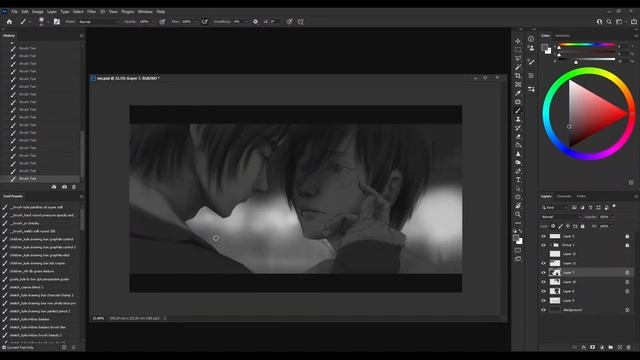This screenshot has width=640, height=360.
Task: Open tool preset picker arrow beside brush icon
Action: [x=30, y=22]
